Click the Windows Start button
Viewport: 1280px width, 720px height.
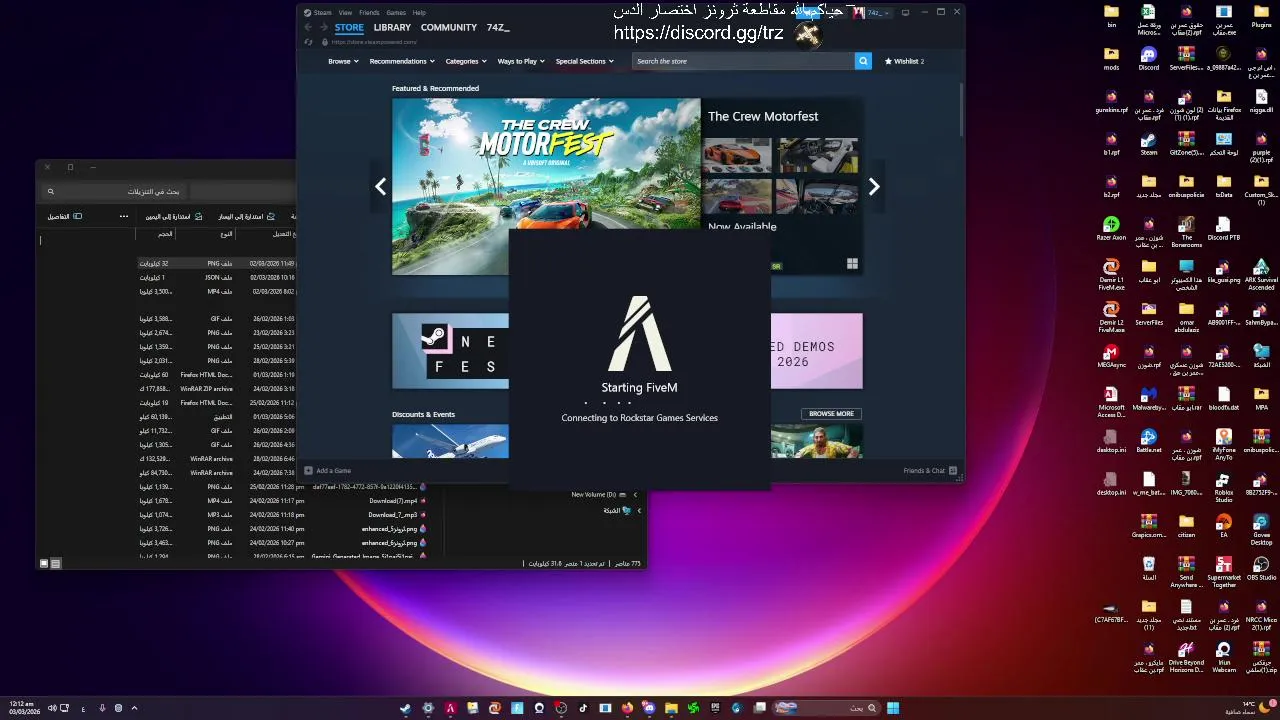point(893,708)
